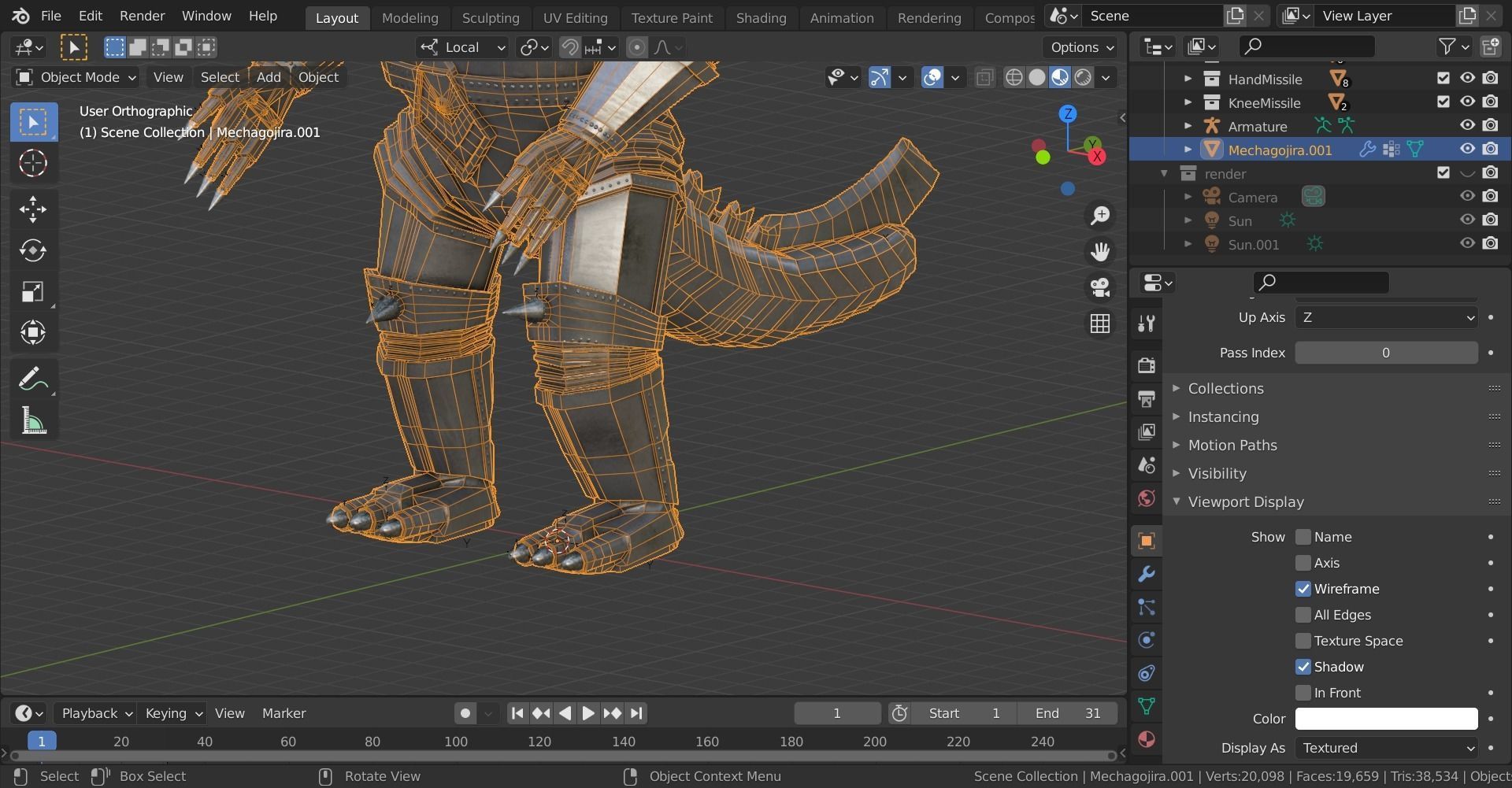This screenshot has width=1512, height=788.
Task: Open the Particles properties tab
Action: (x=1147, y=607)
